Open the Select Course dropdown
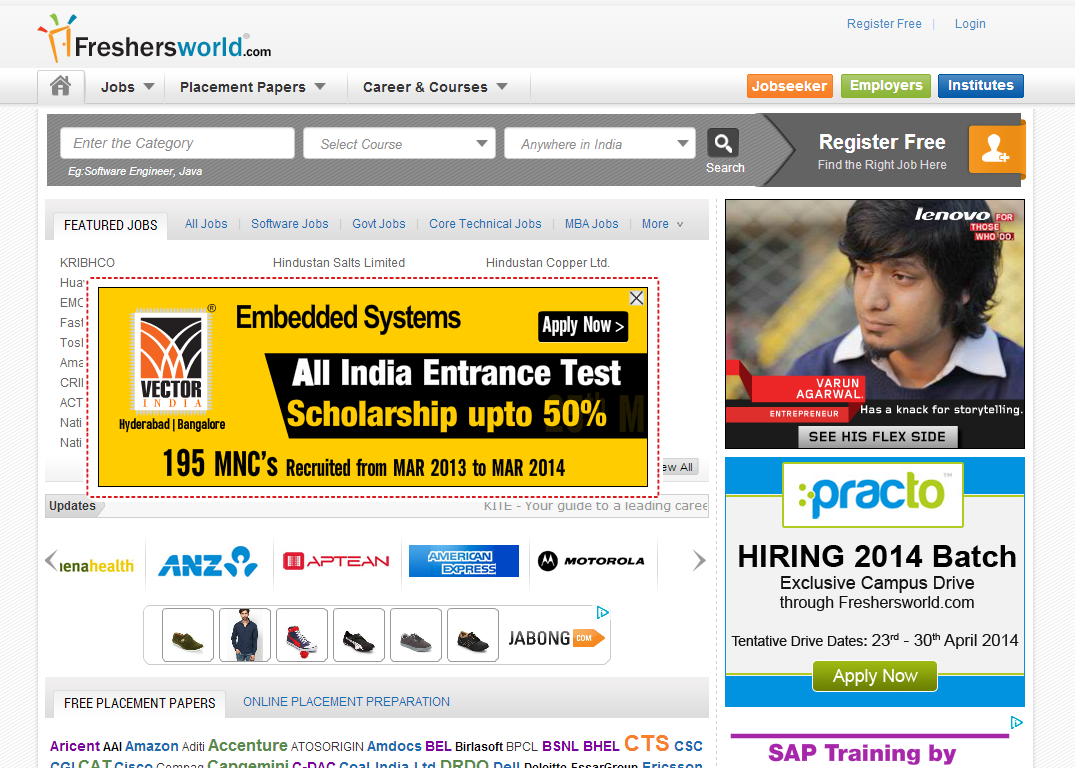Image resolution: width=1075 pixels, height=768 pixels. pos(399,144)
